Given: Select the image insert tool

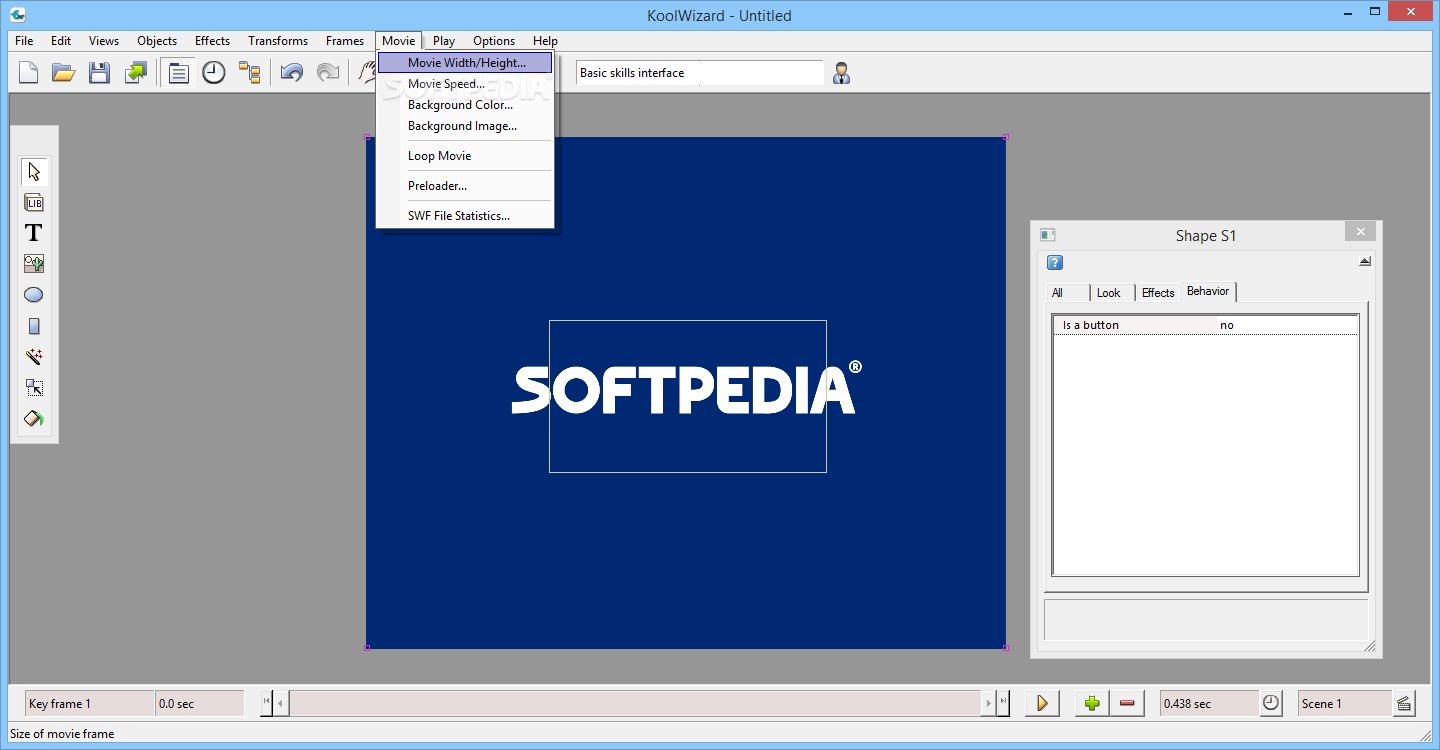Looking at the screenshot, I should pyautogui.click(x=34, y=264).
